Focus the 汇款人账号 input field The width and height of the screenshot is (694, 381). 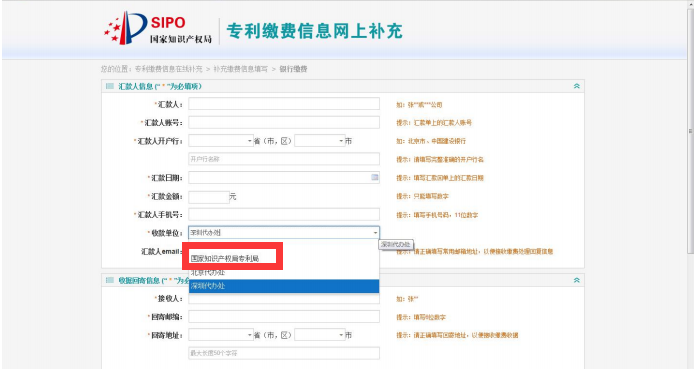point(284,122)
